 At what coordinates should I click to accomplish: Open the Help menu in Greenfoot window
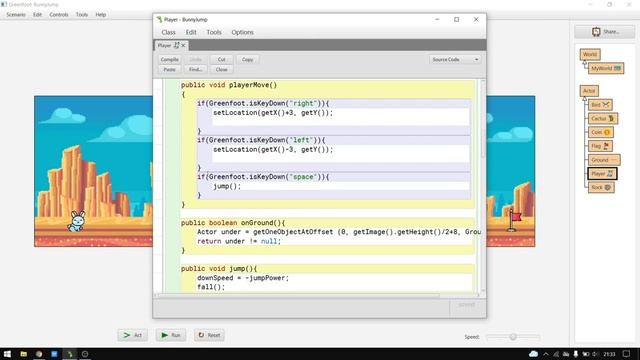pos(101,15)
